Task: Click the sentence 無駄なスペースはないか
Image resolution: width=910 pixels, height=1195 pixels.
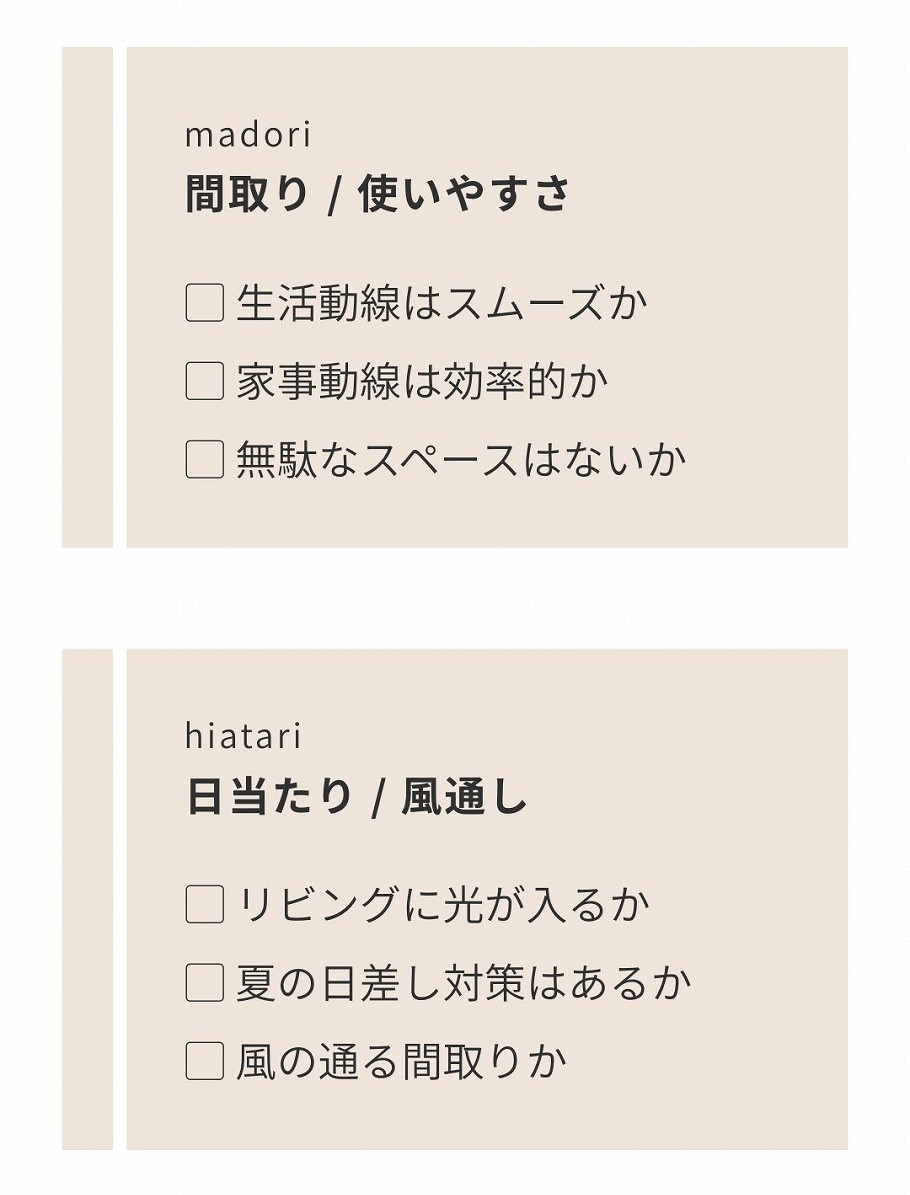Action: tap(461, 460)
